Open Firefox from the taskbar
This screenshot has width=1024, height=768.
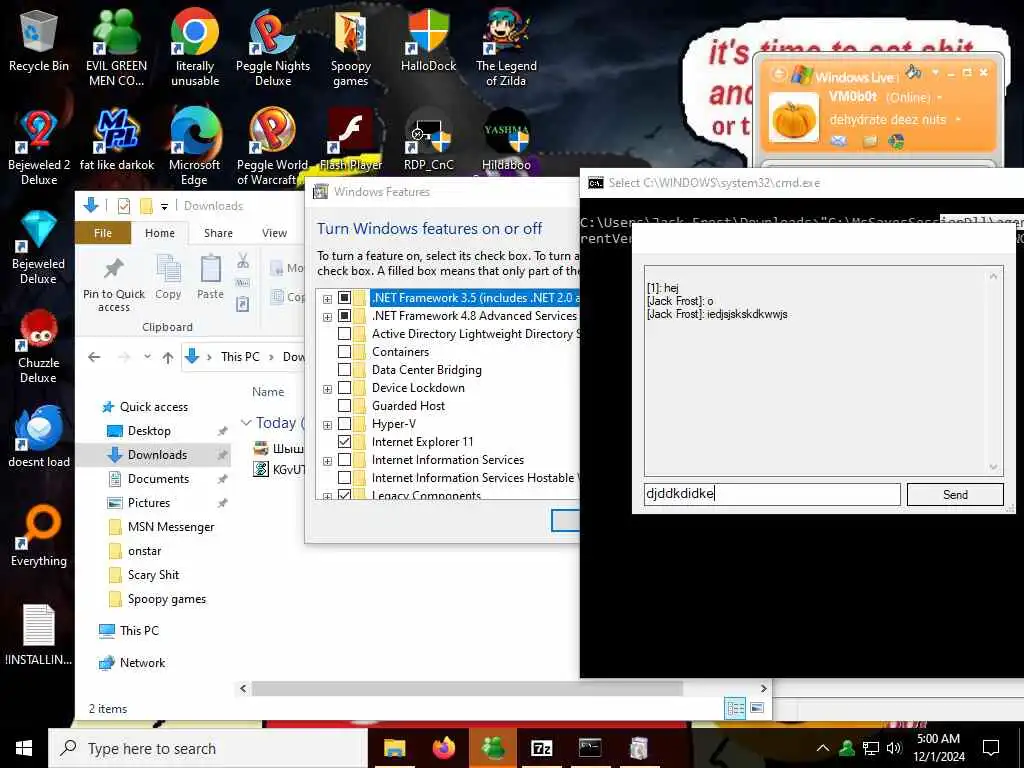point(444,748)
